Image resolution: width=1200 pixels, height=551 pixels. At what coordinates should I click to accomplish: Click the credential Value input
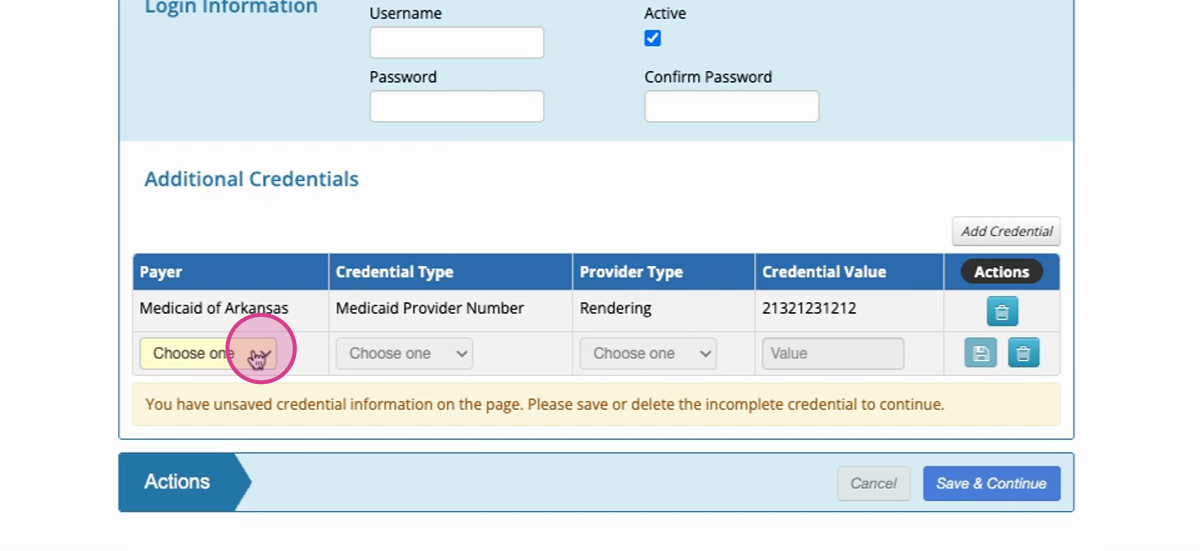833,353
